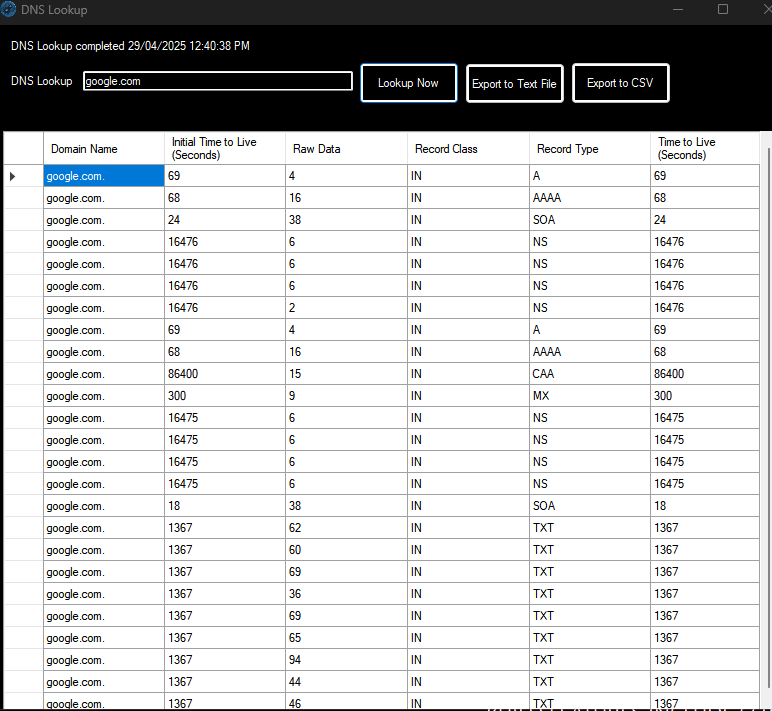The image size is (772, 711).
Task: Sort by Domain Name column header
Action: [x=104, y=148]
